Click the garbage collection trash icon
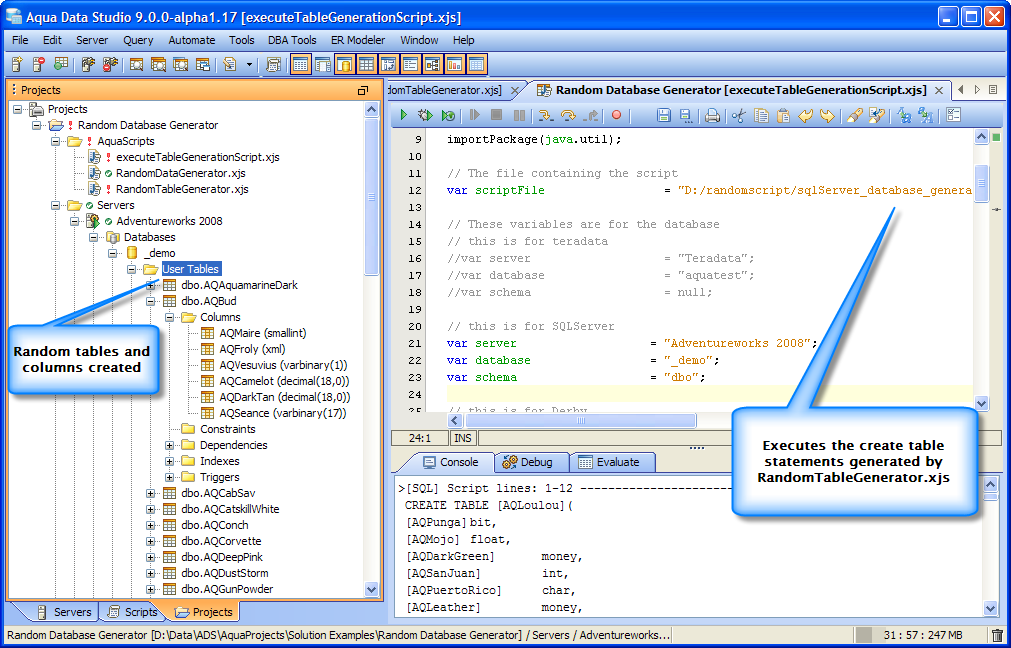This screenshot has height=648, width=1011. pyautogui.click(x=996, y=635)
